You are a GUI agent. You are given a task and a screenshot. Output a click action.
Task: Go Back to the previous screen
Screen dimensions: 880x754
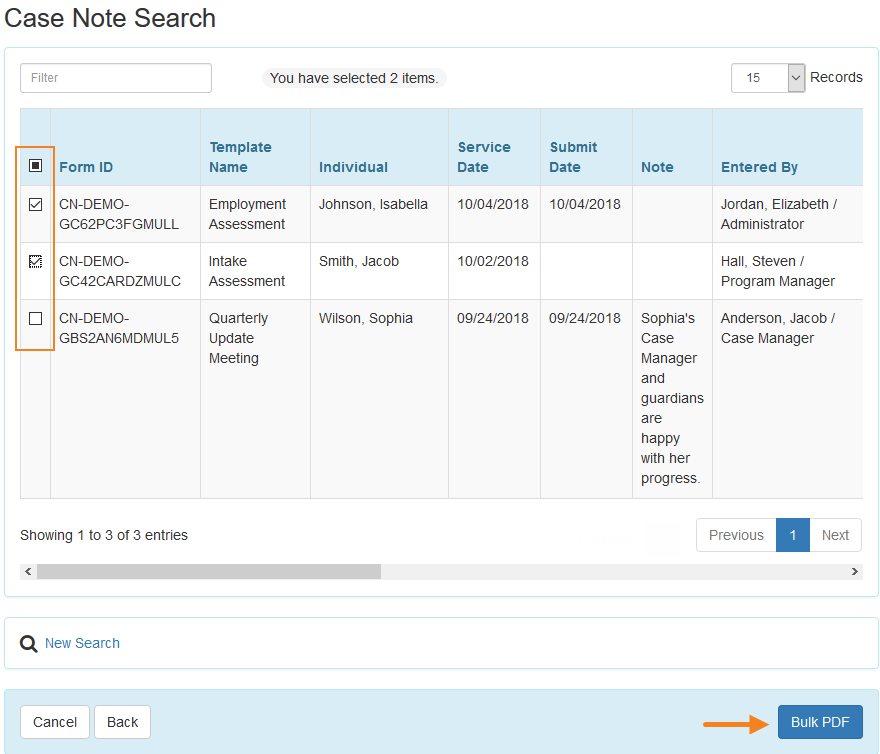(x=122, y=721)
